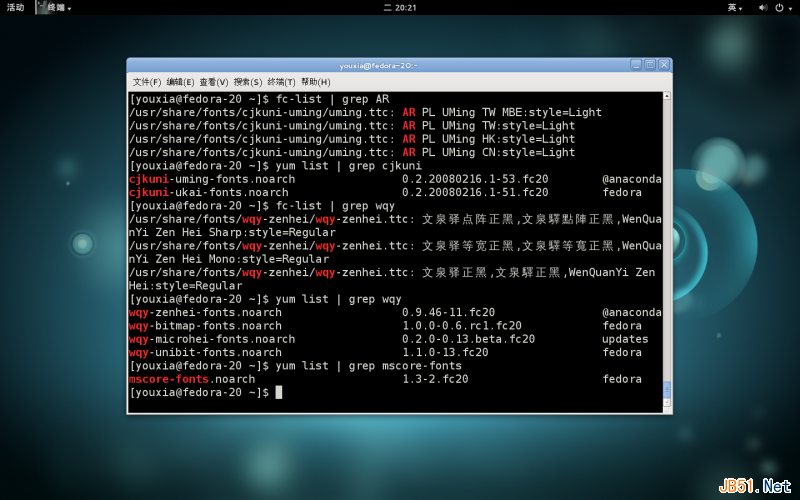Open the 英 input method dropdown
800x500 pixels.
coord(735,7)
